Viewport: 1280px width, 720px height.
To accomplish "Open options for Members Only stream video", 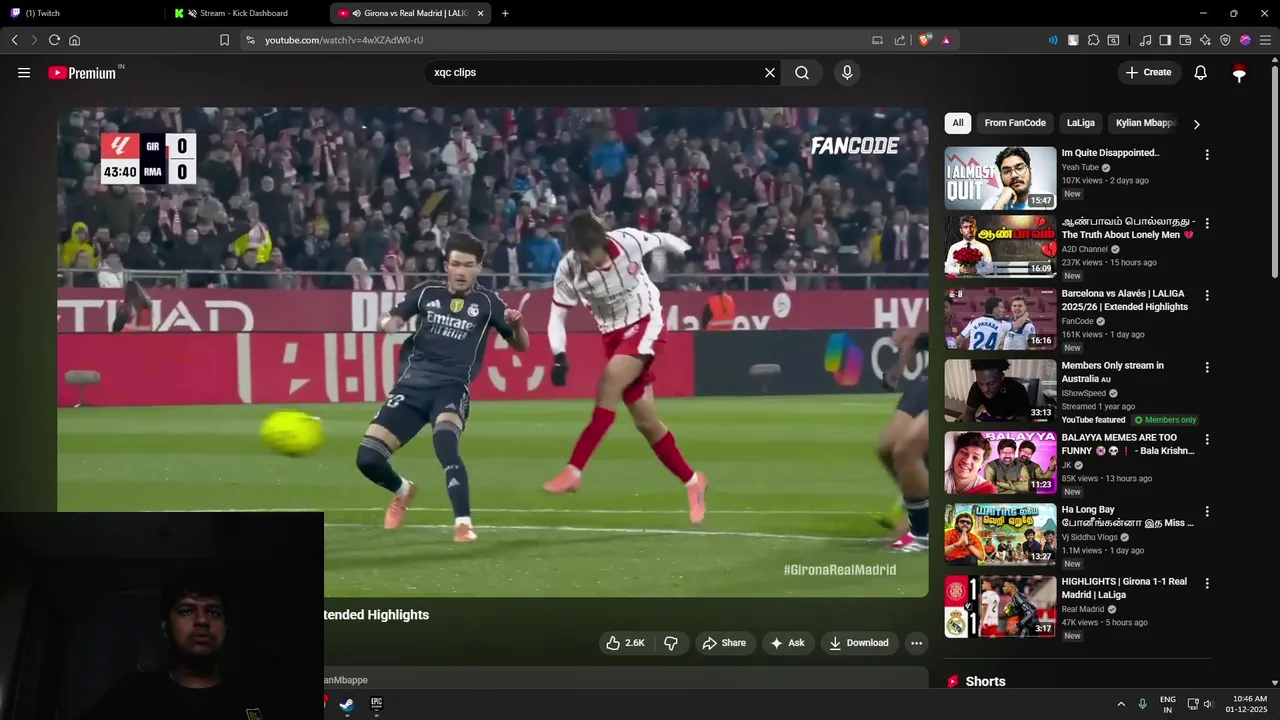I will pos(1207,367).
